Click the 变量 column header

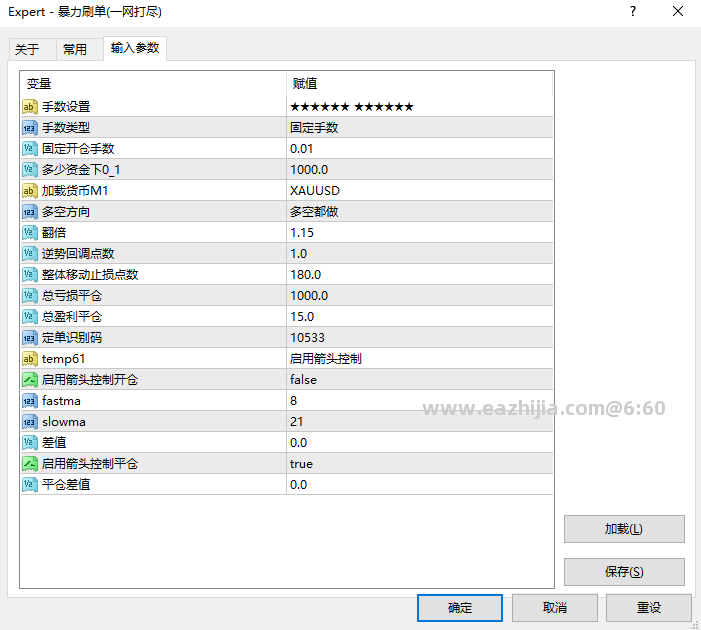153,84
